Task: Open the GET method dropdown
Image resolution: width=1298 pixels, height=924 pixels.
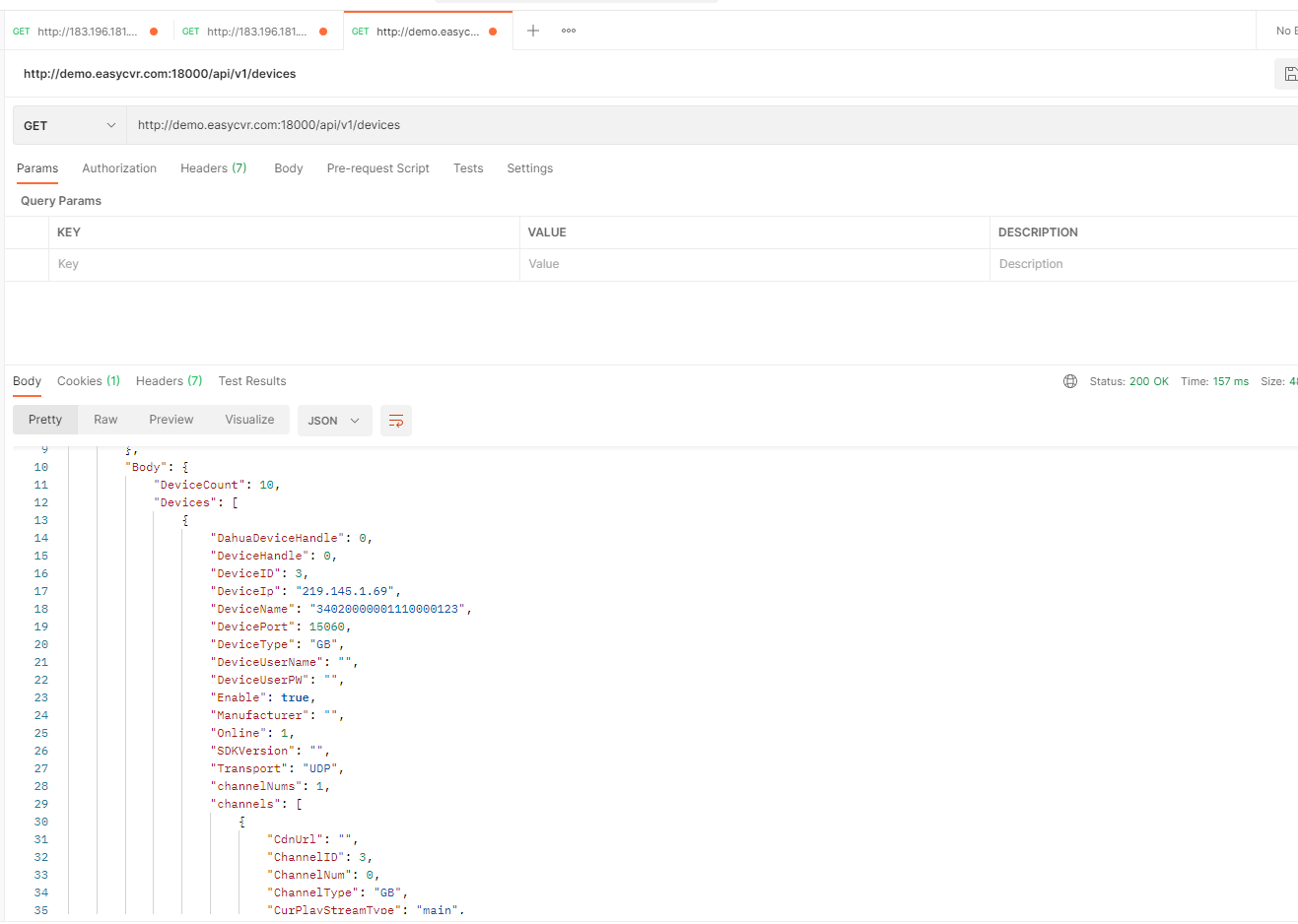Action: (69, 125)
